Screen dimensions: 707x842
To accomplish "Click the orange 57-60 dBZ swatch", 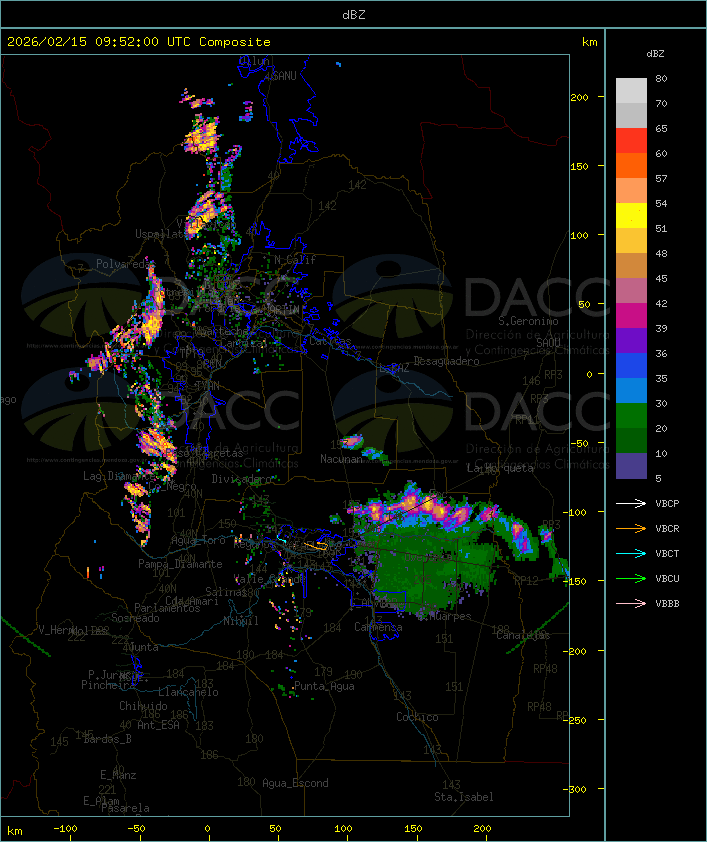I will tap(631, 165).
